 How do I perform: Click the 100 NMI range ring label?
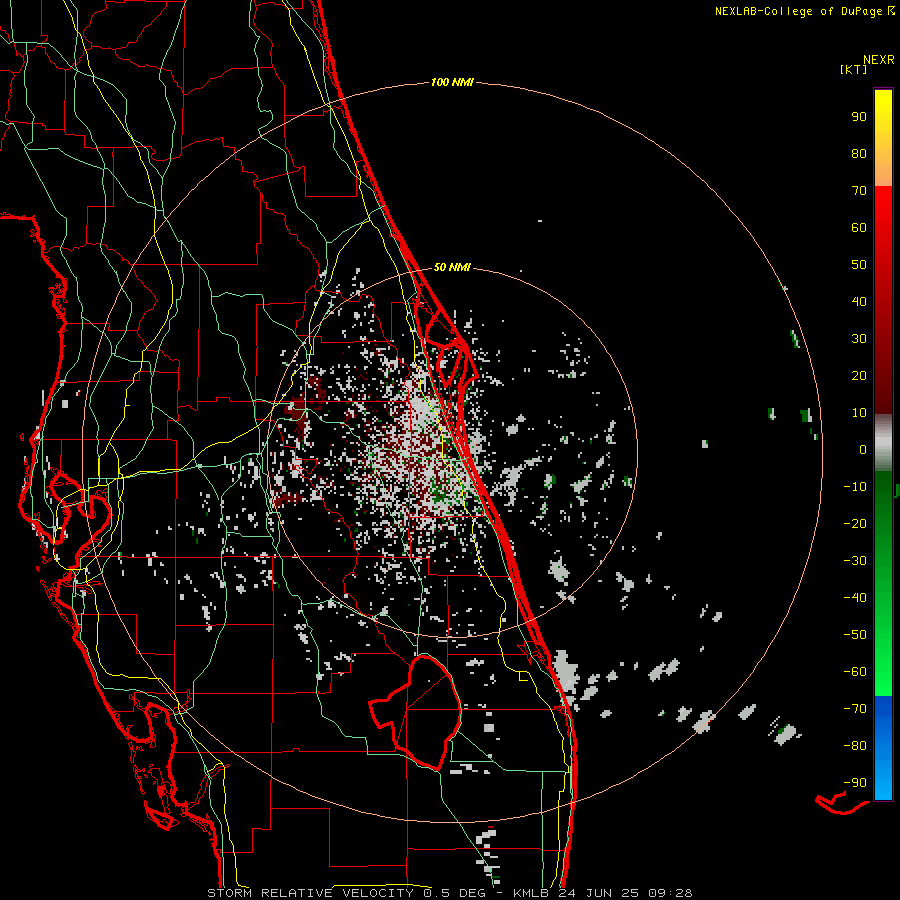pyautogui.click(x=452, y=83)
